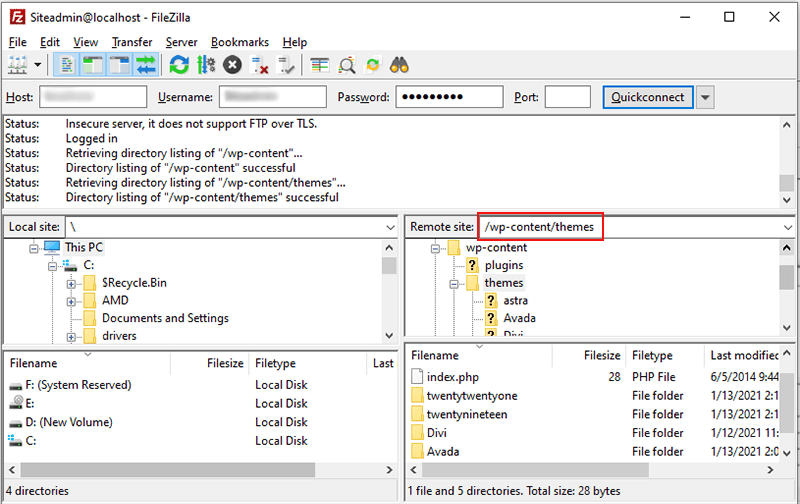Collapse the This PC tree node
The height and width of the screenshot is (504, 800).
click(x=34, y=248)
